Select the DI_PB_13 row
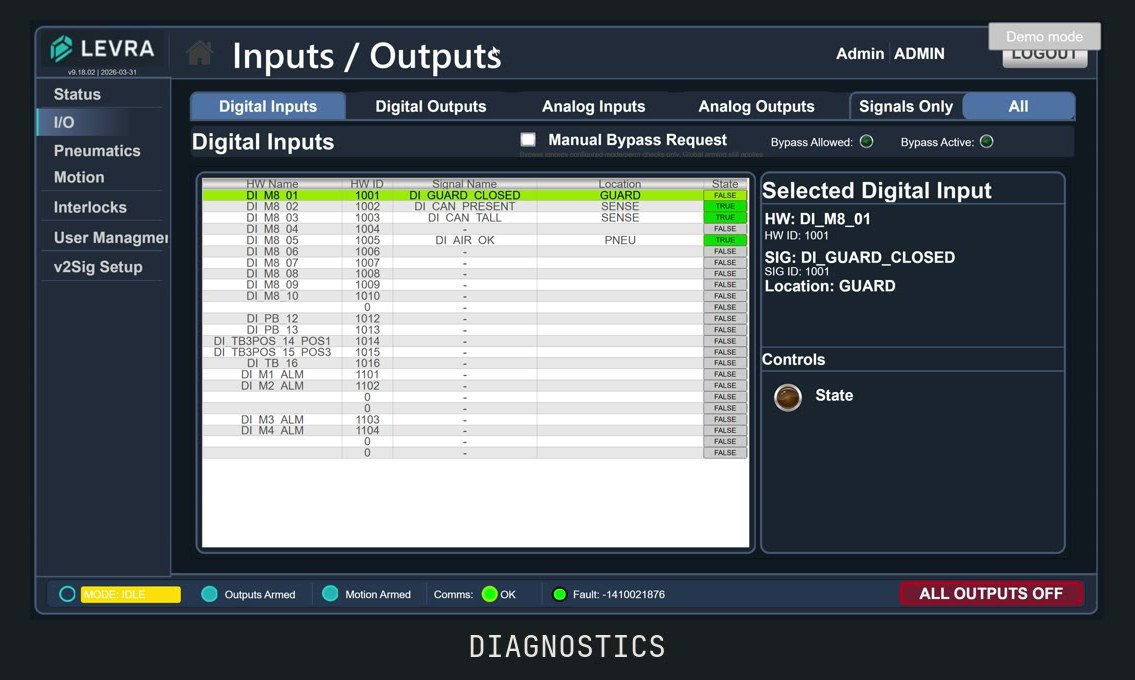Image resolution: width=1135 pixels, height=680 pixels. coord(475,329)
